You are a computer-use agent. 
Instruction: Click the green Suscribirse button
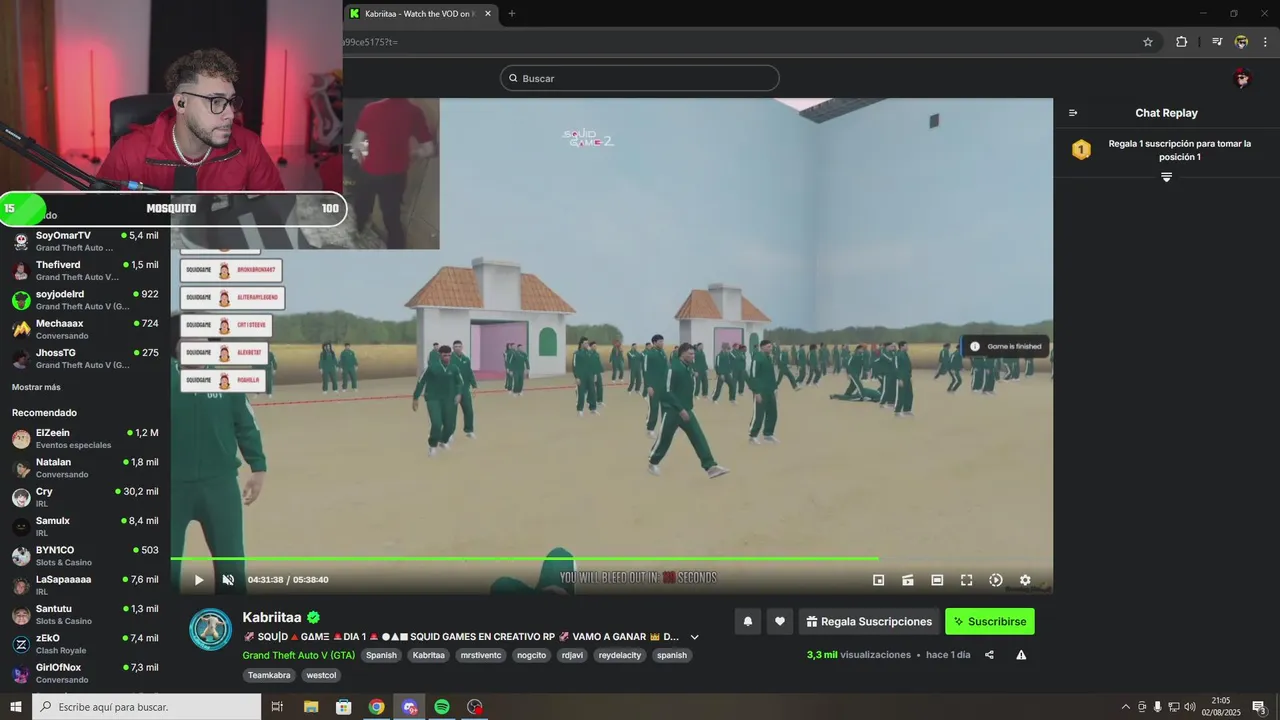(x=990, y=621)
